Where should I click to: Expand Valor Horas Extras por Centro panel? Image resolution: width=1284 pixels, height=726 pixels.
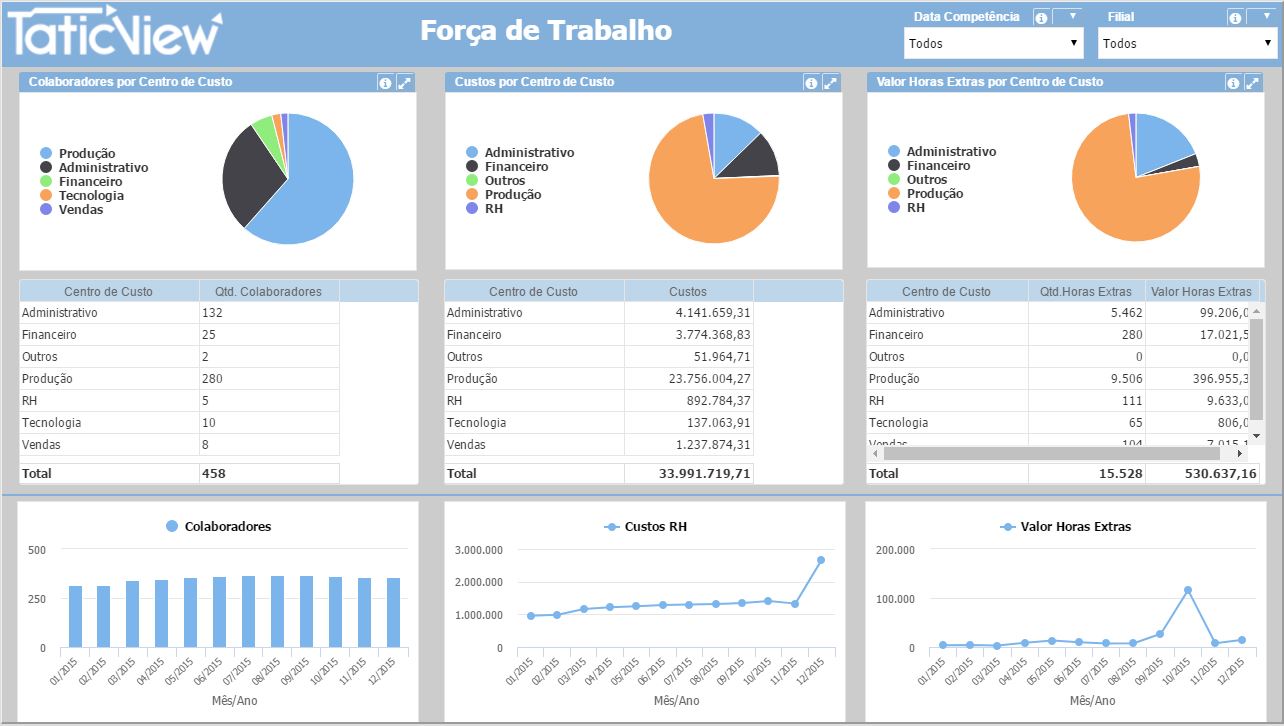tap(1252, 83)
